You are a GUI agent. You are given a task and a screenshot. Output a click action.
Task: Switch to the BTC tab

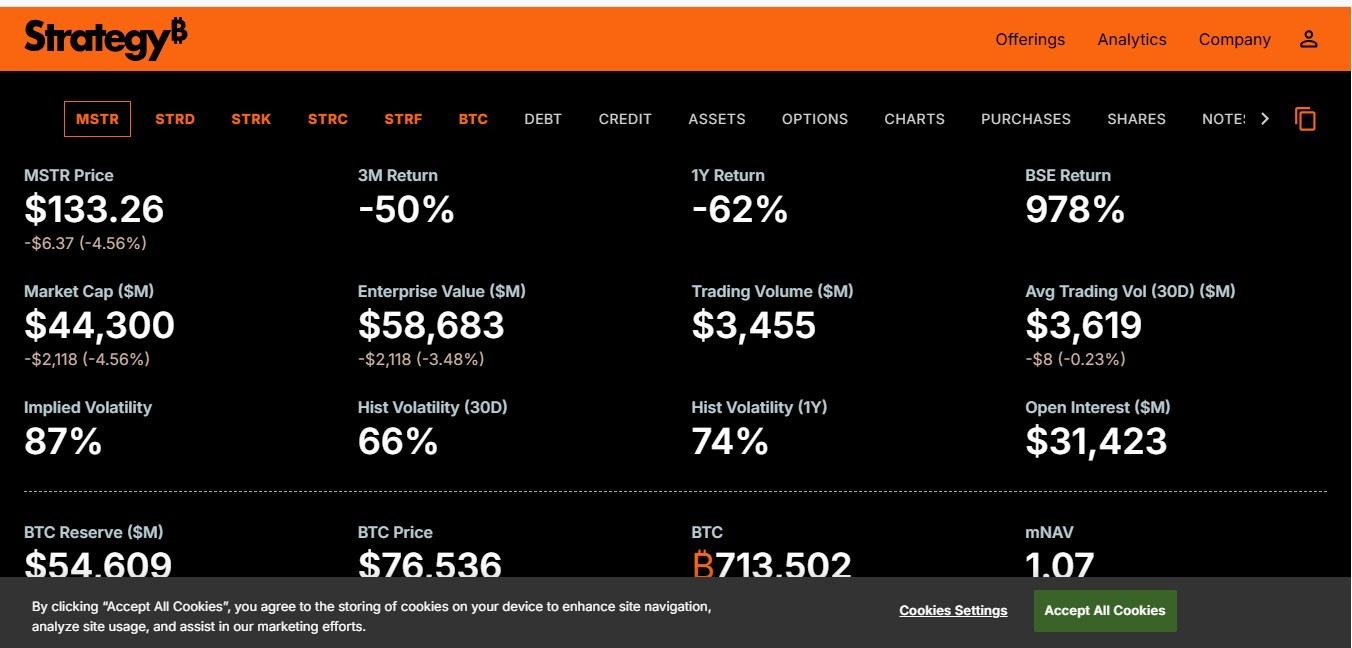tap(472, 118)
